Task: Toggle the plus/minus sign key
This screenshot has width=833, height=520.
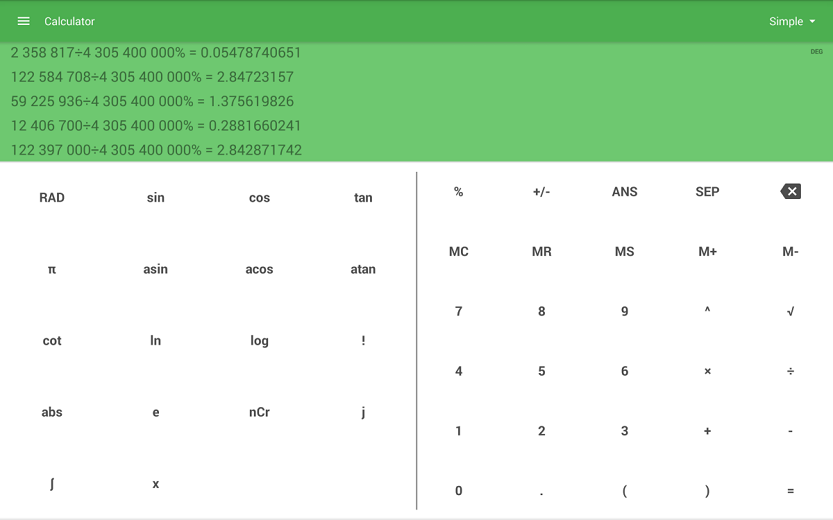Action: pos(541,192)
